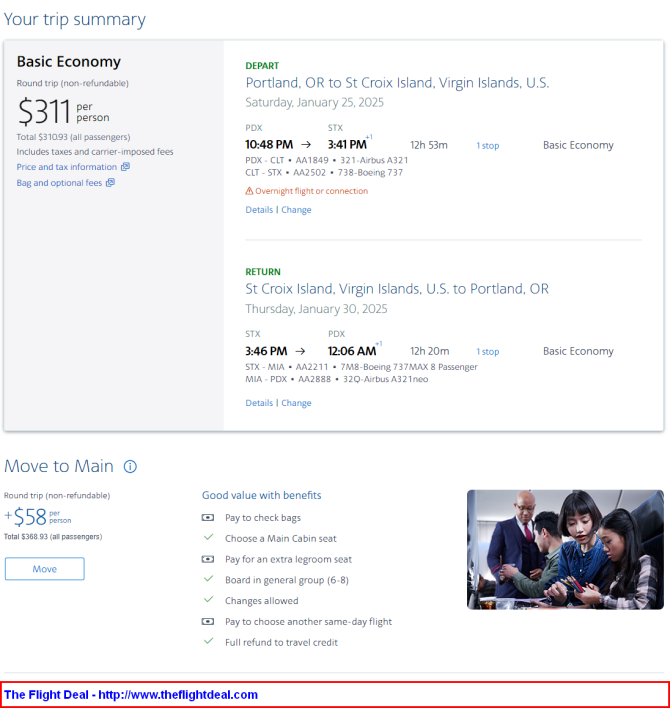Click the info icon beside Move to Main
Viewport: 670px width, 708px height.
130,466
